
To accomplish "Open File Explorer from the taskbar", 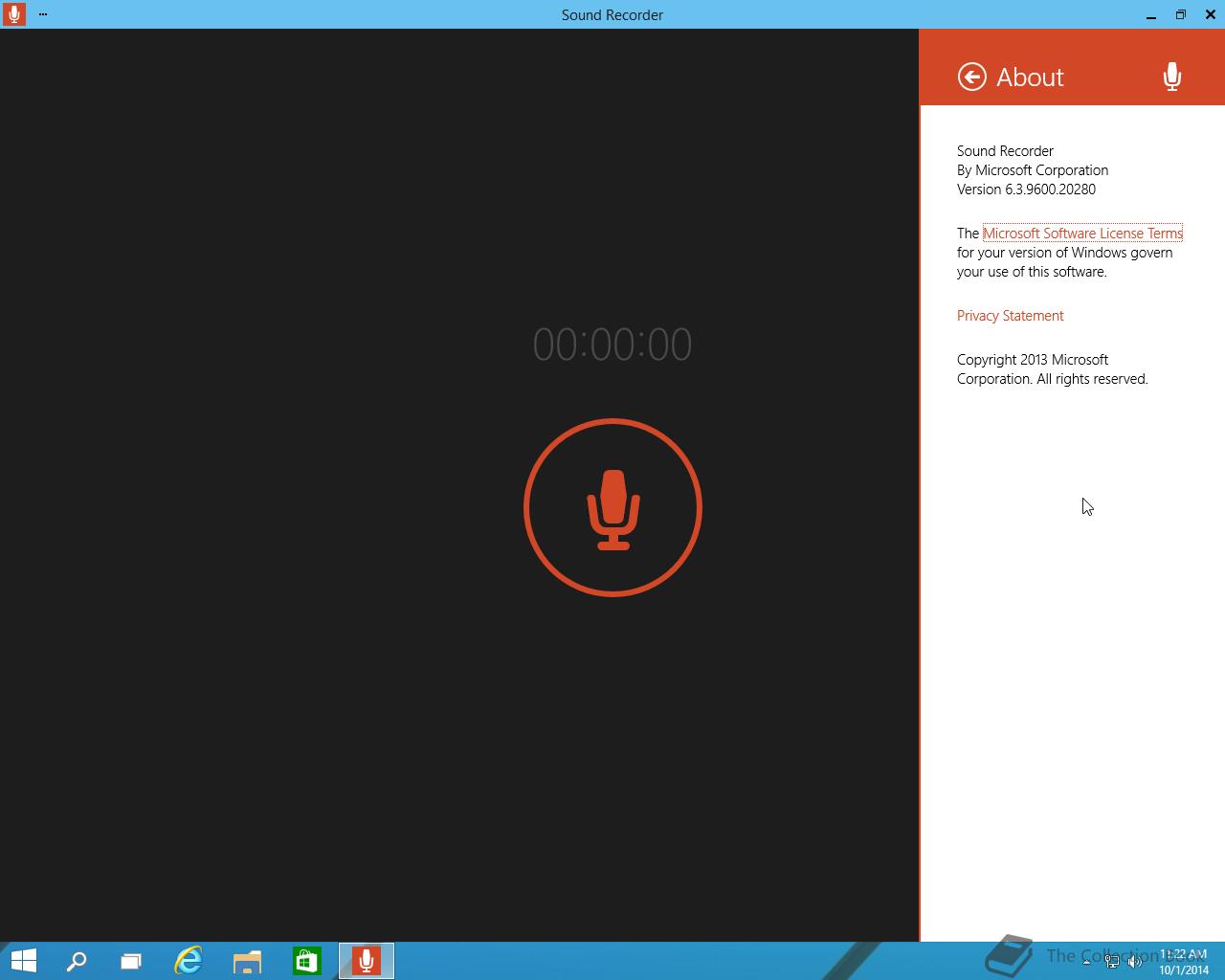I will pyautogui.click(x=247, y=960).
